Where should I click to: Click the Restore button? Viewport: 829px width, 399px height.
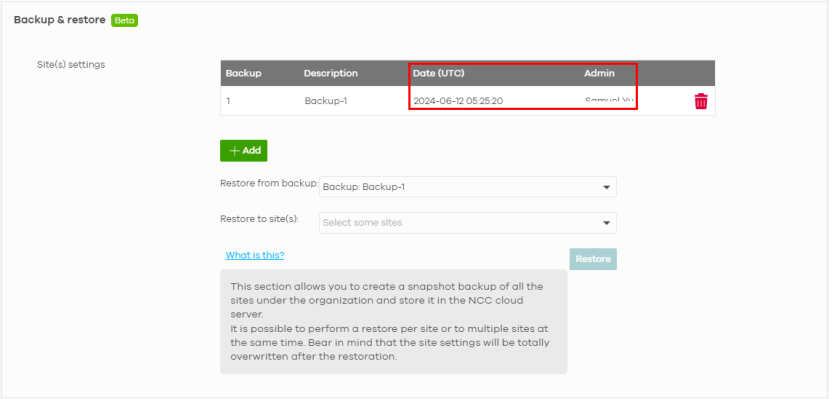(593, 259)
